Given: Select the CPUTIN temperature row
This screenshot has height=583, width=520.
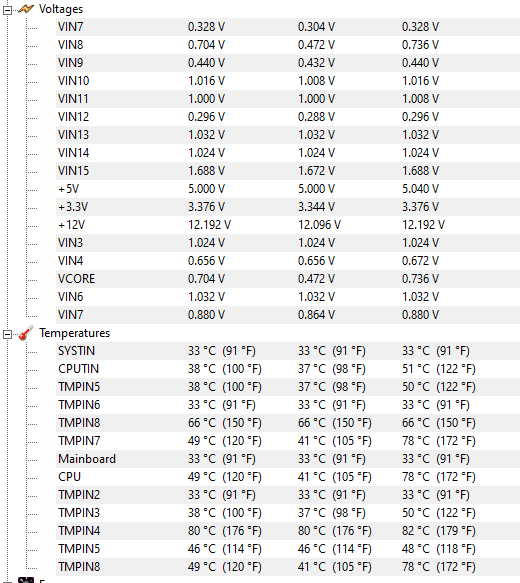Looking at the screenshot, I should pos(288,369).
